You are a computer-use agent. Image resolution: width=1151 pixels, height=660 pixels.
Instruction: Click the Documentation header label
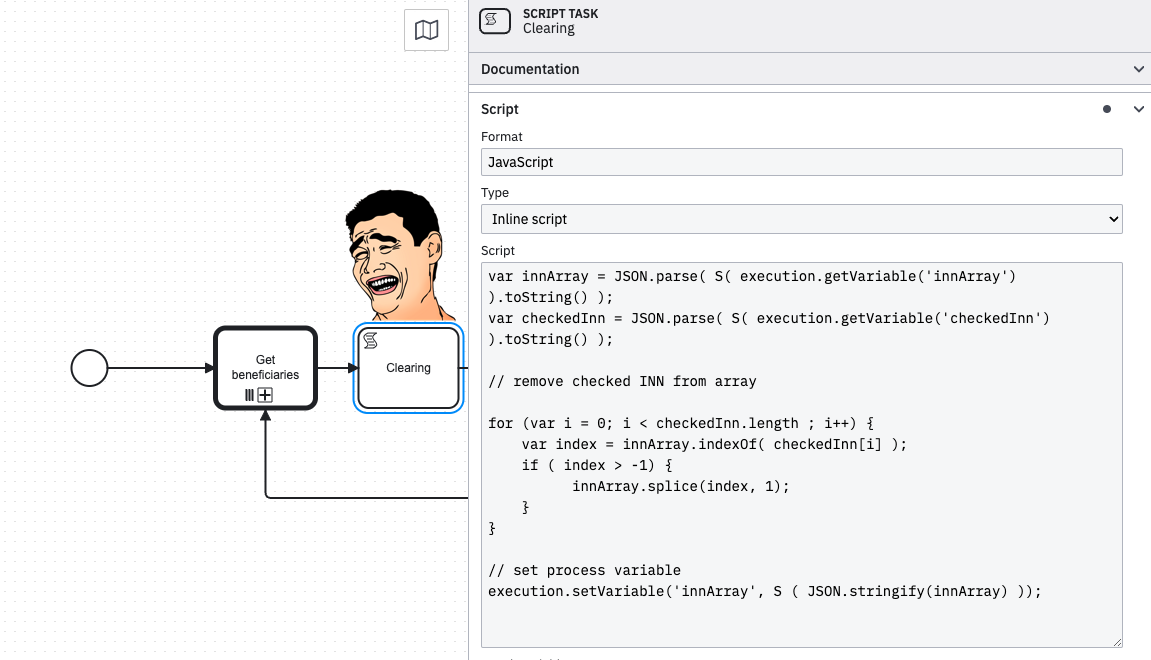[x=530, y=69]
